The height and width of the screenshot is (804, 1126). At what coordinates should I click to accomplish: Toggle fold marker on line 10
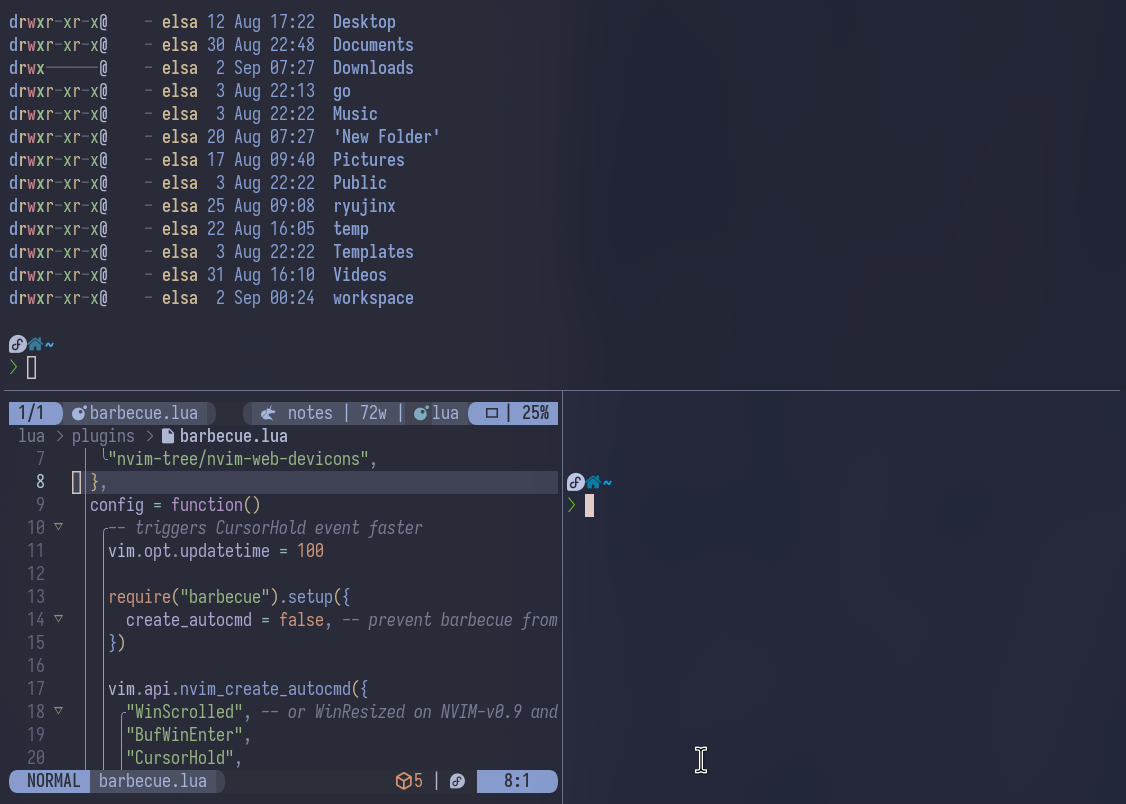59,527
